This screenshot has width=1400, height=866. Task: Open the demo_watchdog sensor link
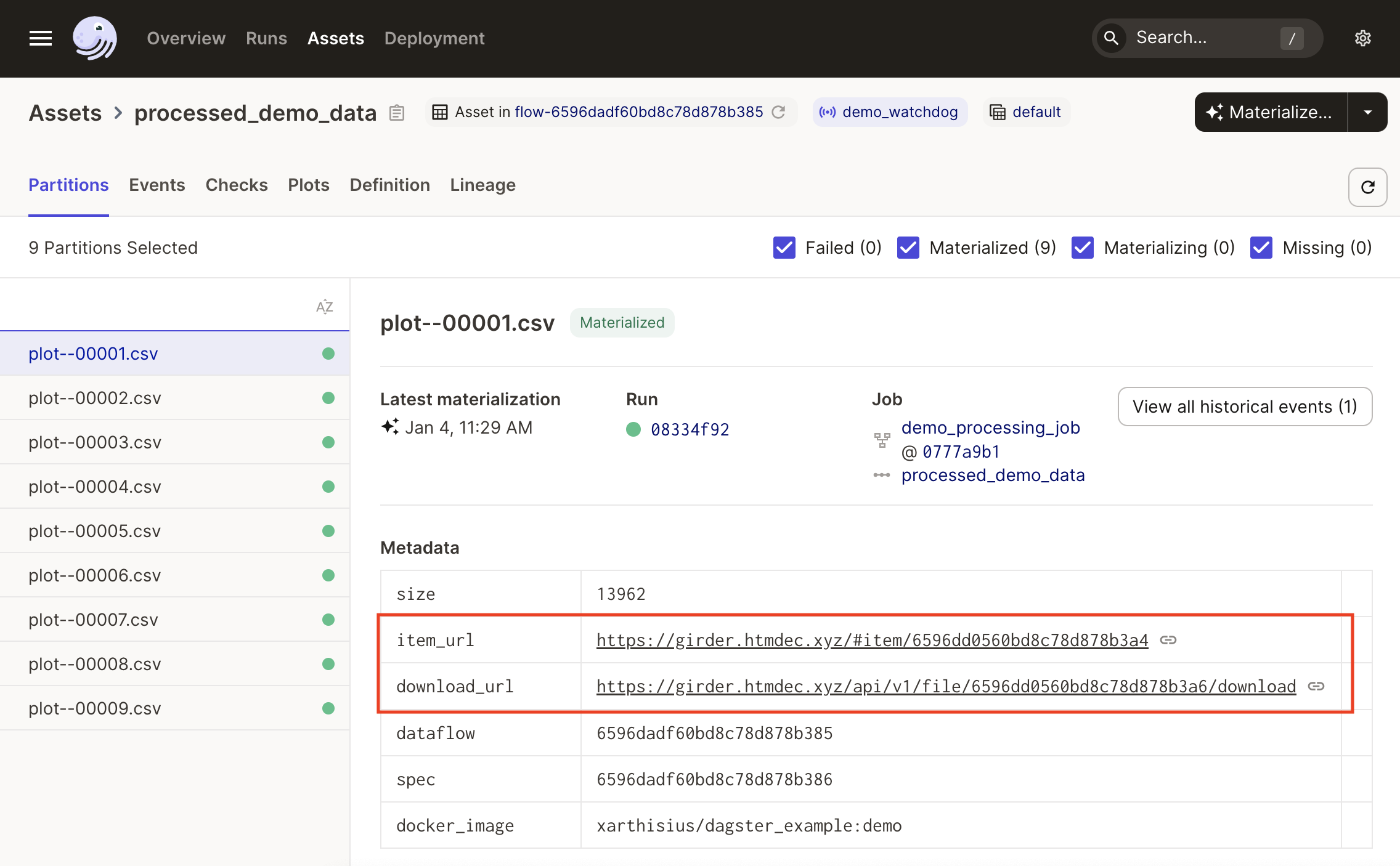point(900,112)
